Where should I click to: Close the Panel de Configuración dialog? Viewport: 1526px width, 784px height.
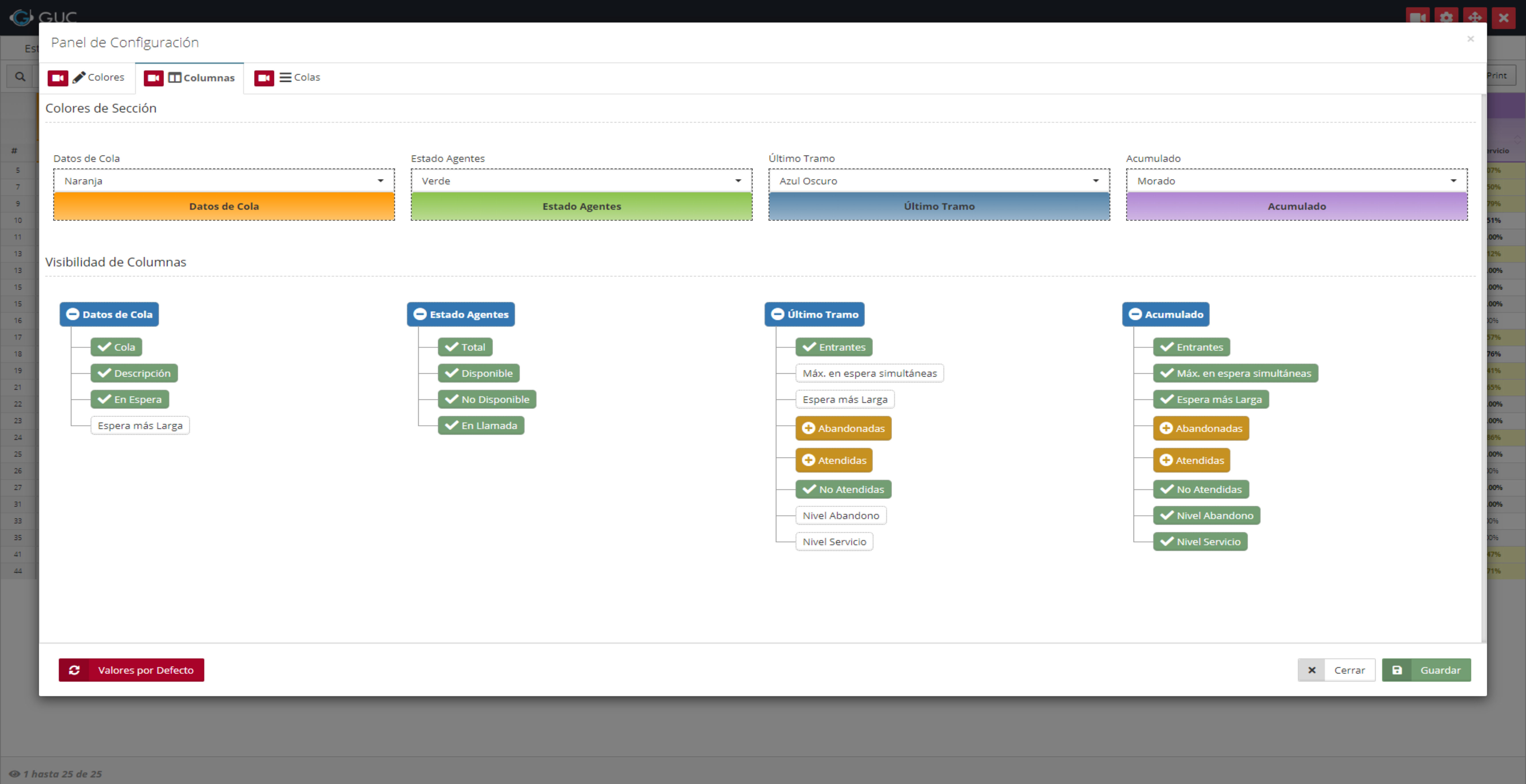[1470, 39]
